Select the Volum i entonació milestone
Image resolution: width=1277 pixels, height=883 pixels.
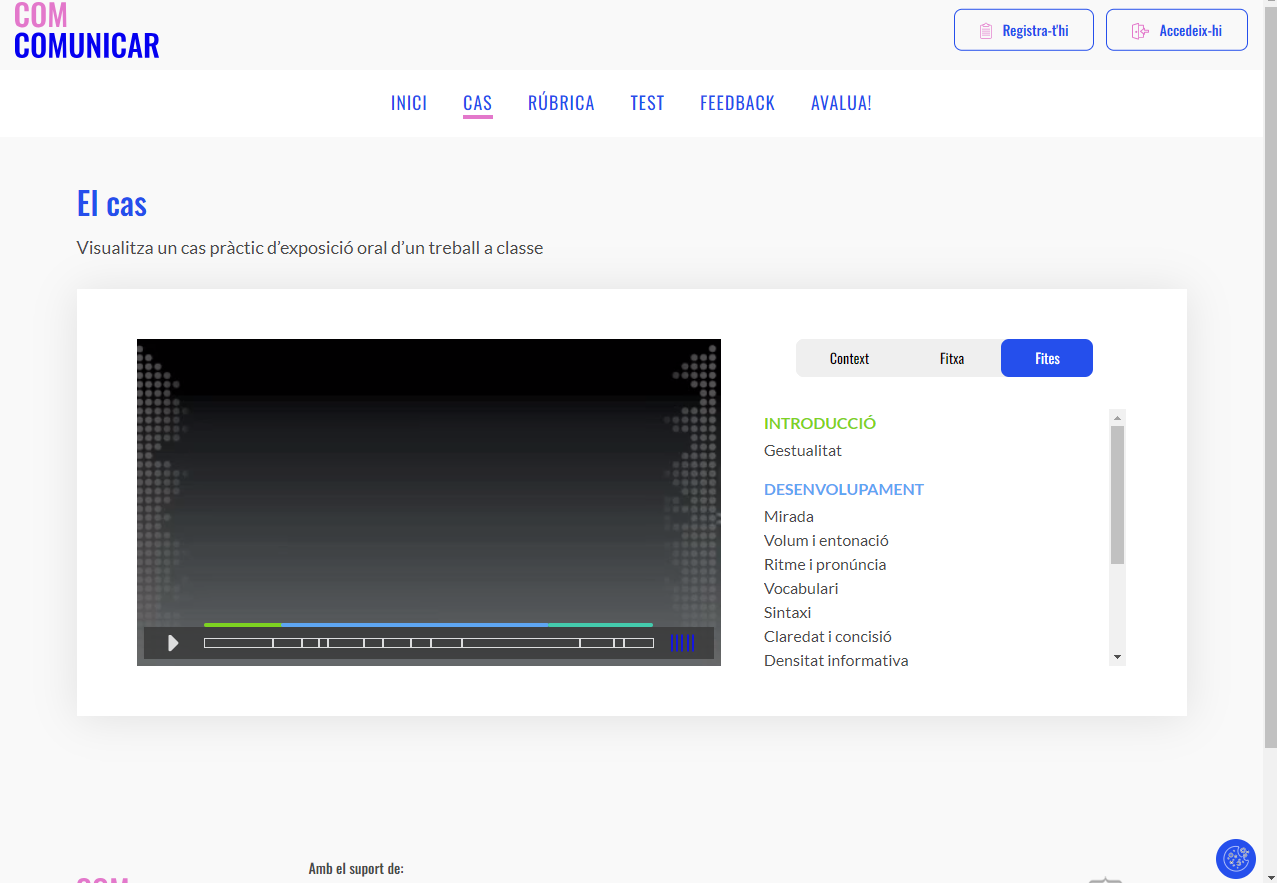(826, 541)
